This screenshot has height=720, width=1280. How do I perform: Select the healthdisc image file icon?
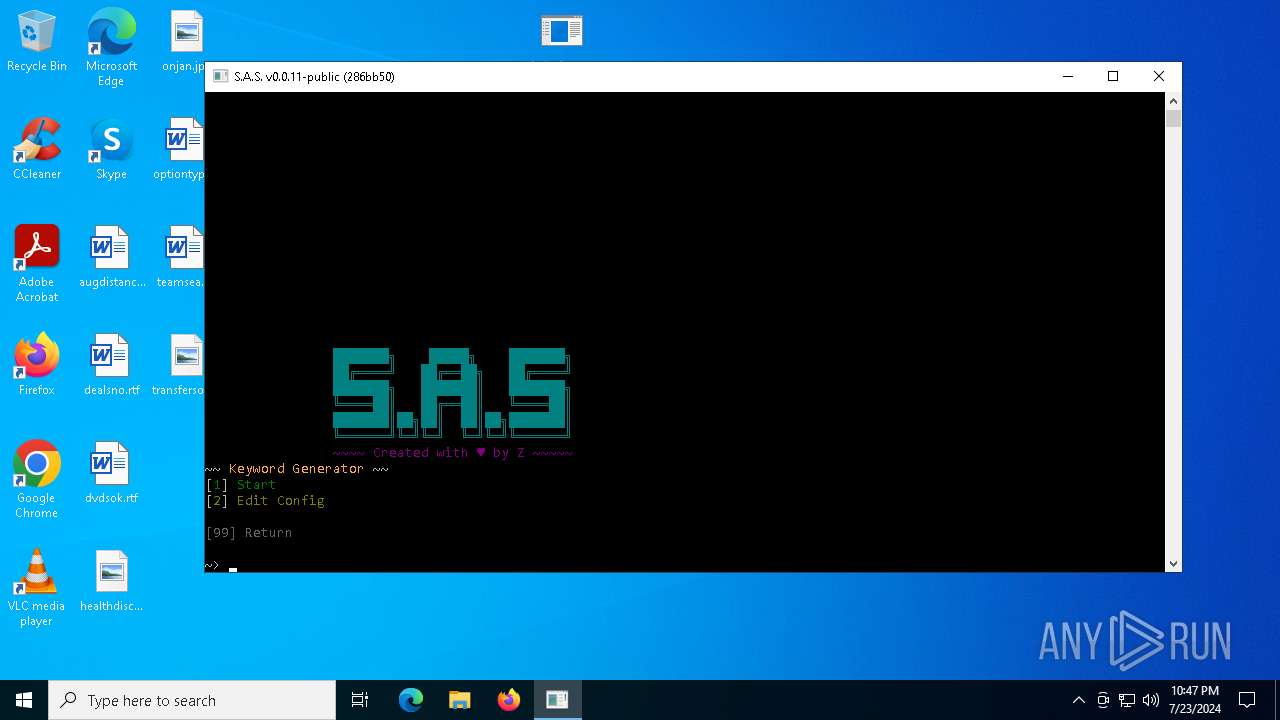click(x=111, y=582)
